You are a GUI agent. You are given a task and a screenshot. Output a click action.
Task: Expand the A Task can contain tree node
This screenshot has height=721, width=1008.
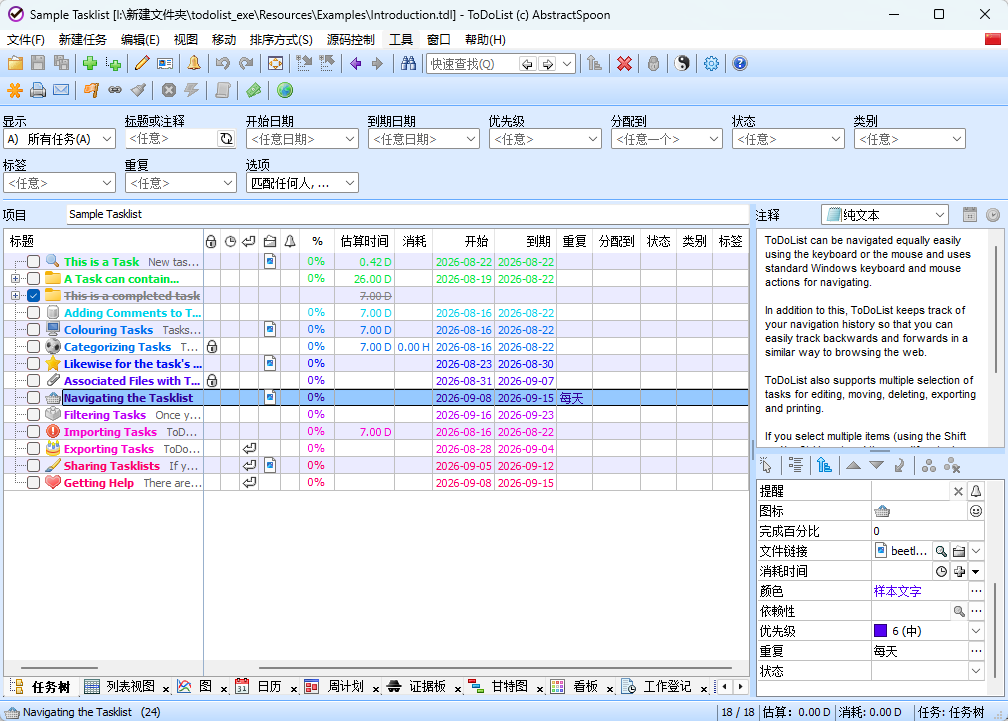coord(15,279)
